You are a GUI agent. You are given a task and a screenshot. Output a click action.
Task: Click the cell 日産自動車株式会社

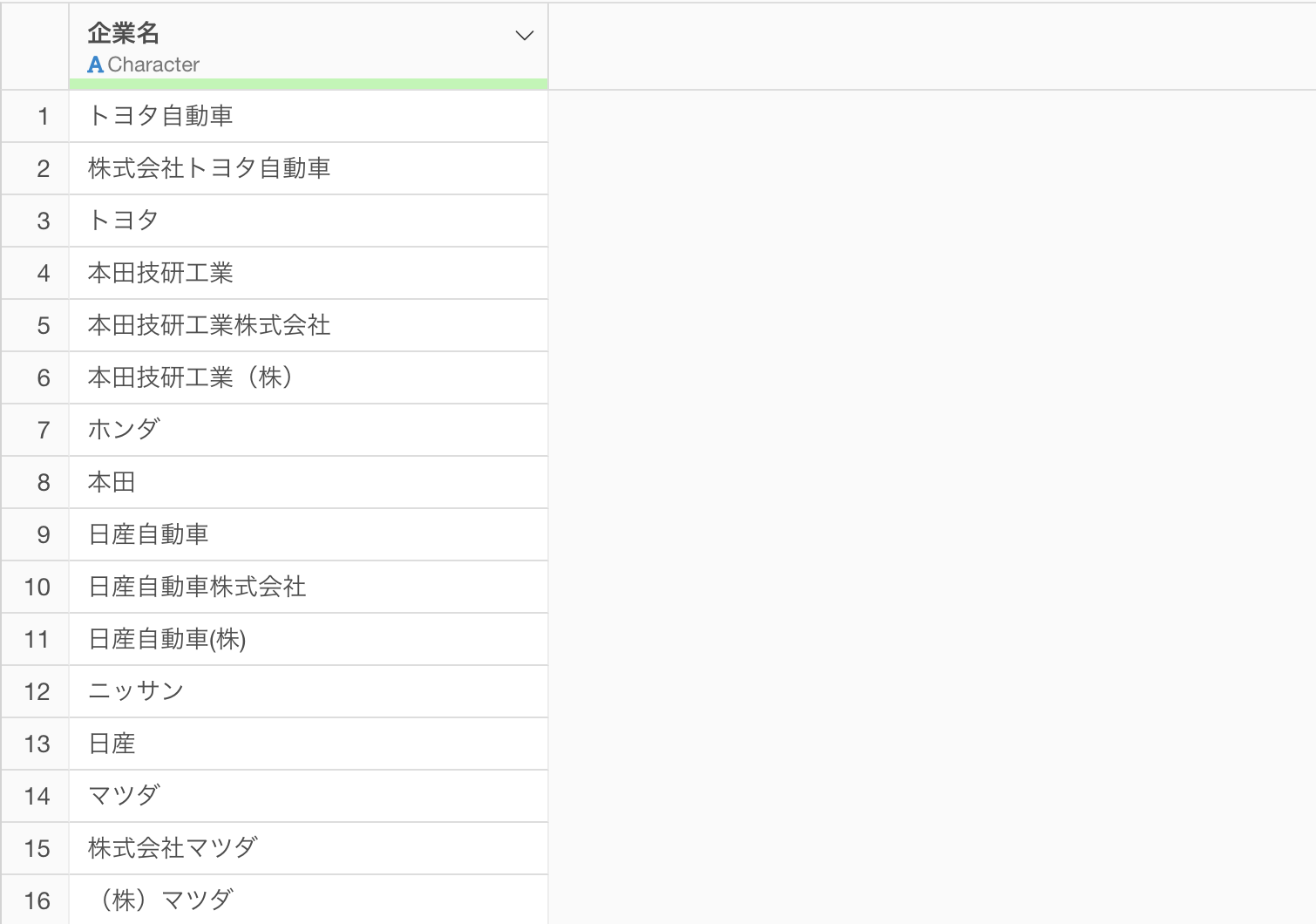point(197,587)
